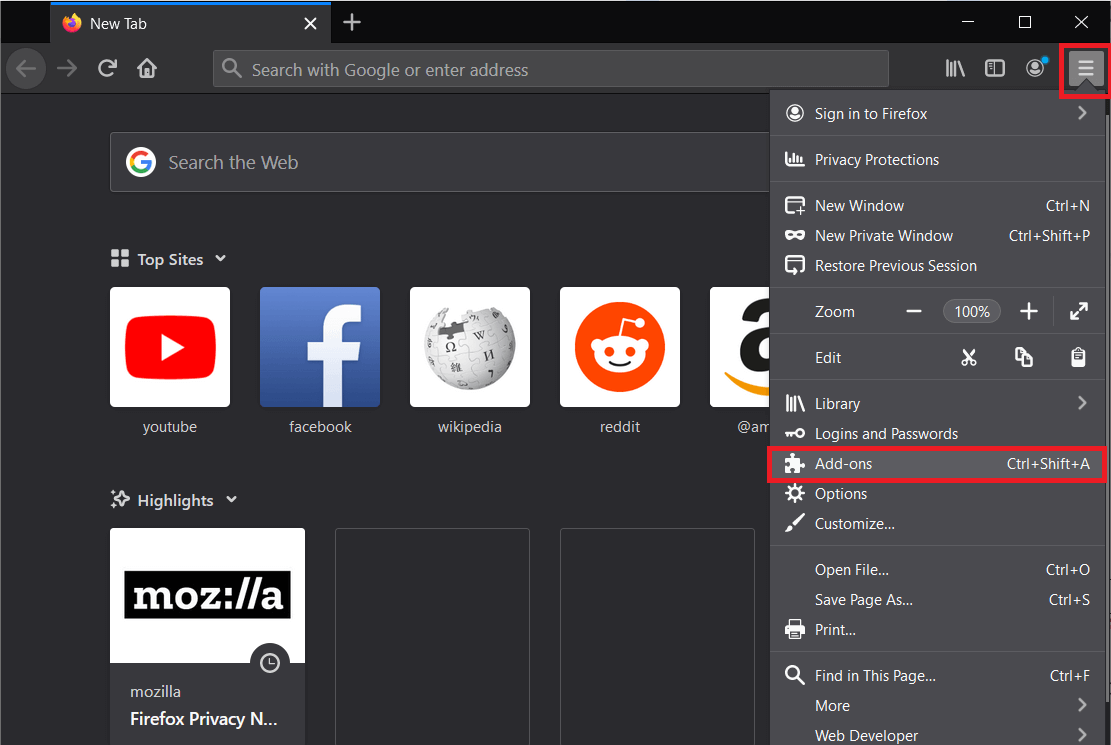Expand the More submenu
The image size is (1111, 745).
[937, 705]
